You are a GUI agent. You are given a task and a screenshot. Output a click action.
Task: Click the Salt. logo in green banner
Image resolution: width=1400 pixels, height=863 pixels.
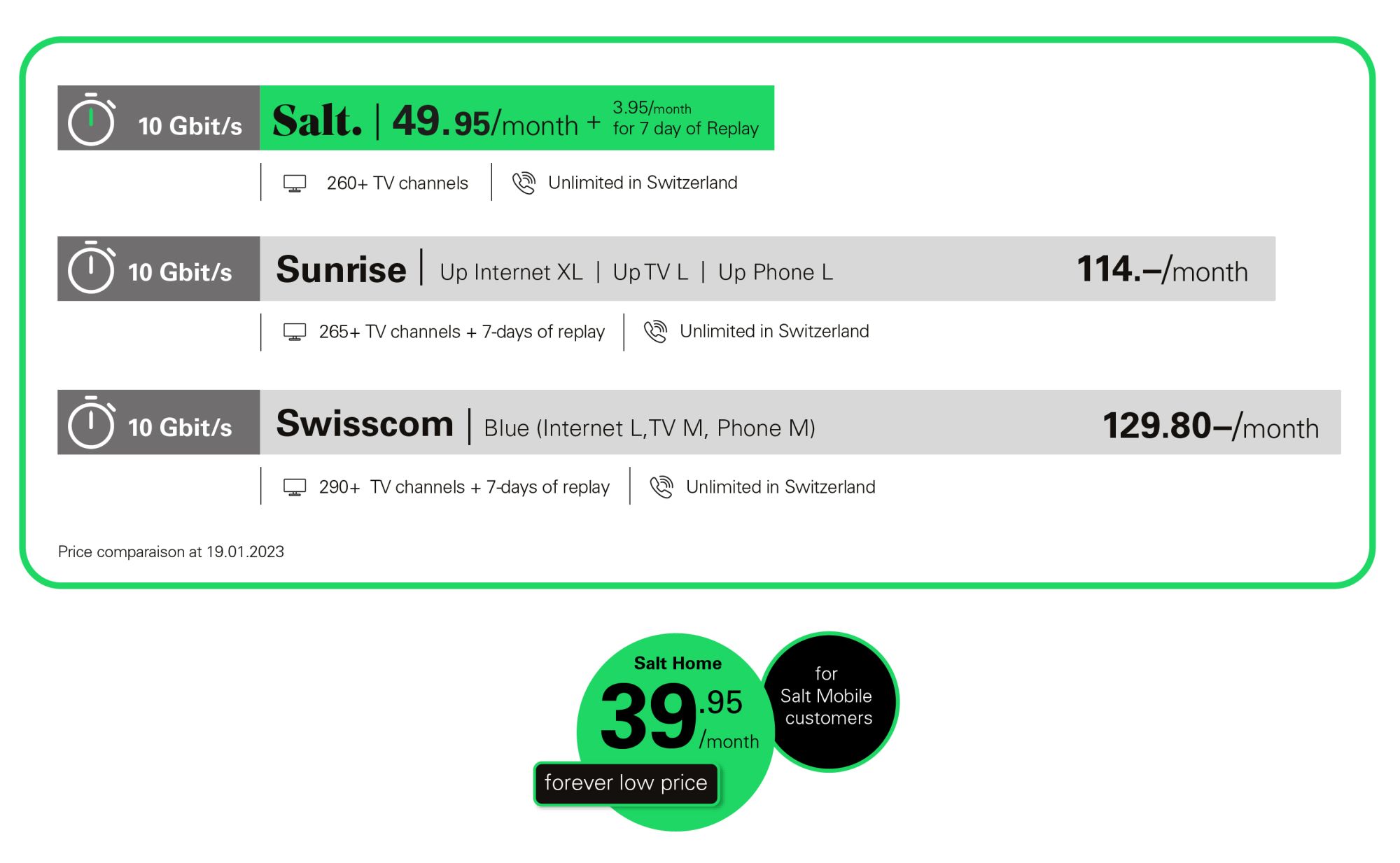click(317, 120)
